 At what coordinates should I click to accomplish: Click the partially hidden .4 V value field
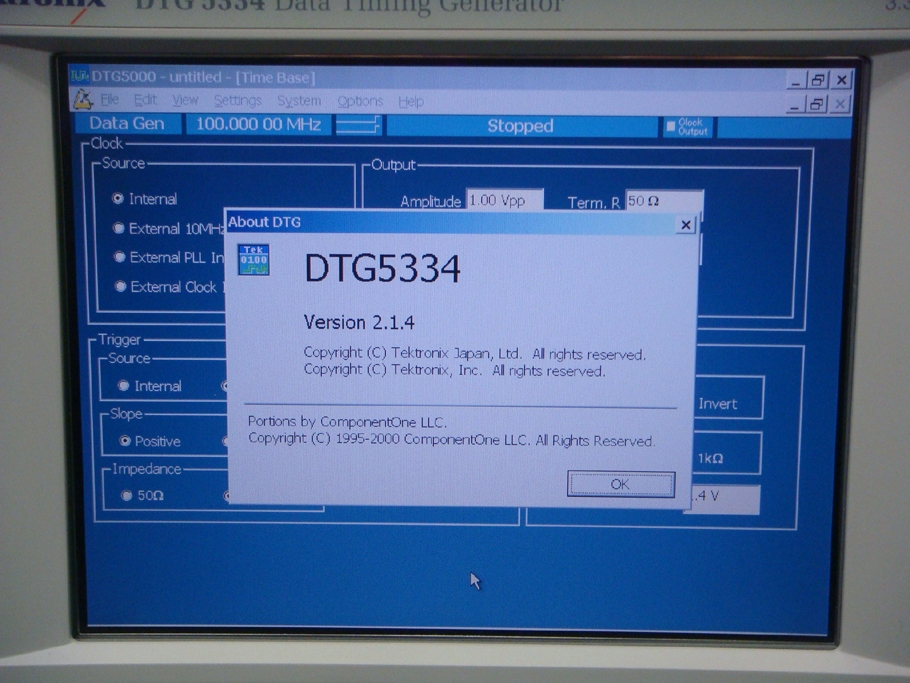click(724, 498)
